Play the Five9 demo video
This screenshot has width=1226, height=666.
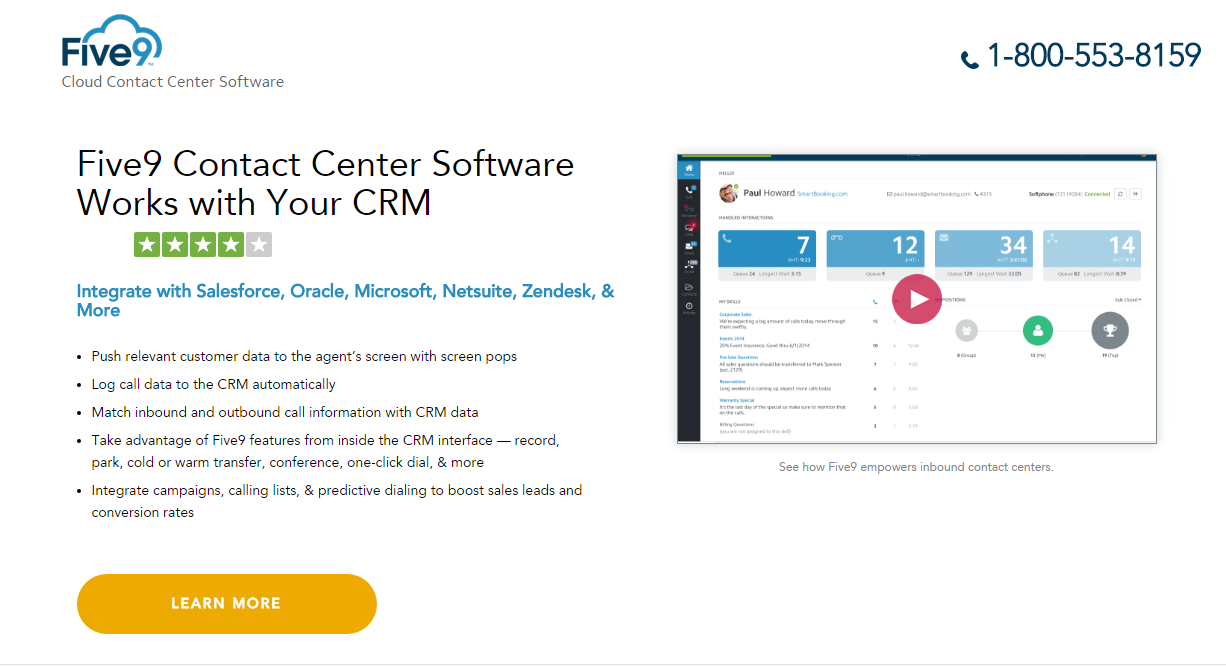[917, 299]
